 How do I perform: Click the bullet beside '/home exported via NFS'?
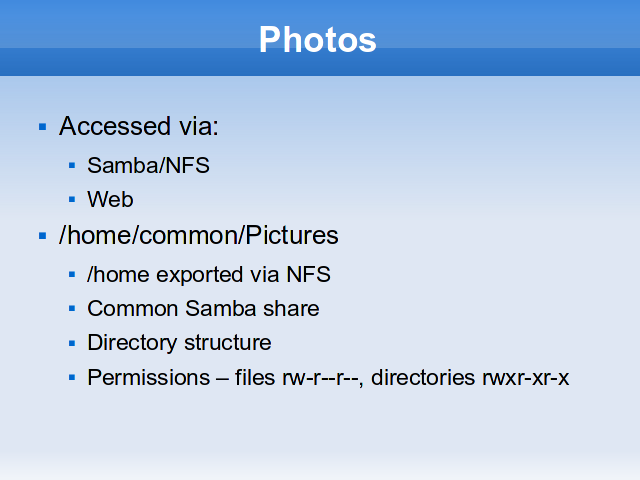click(72, 275)
